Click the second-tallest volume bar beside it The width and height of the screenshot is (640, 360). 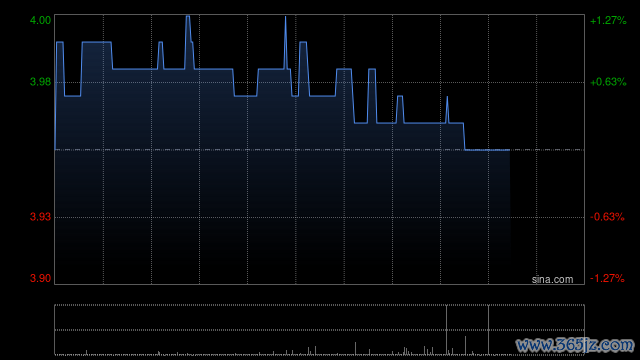pyautogui.click(x=447, y=330)
